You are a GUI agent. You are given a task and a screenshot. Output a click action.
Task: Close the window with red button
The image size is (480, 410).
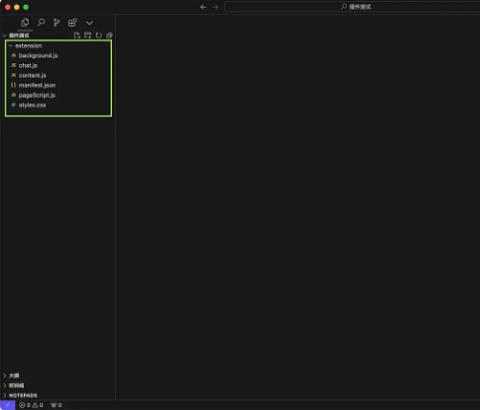click(8, 7)
